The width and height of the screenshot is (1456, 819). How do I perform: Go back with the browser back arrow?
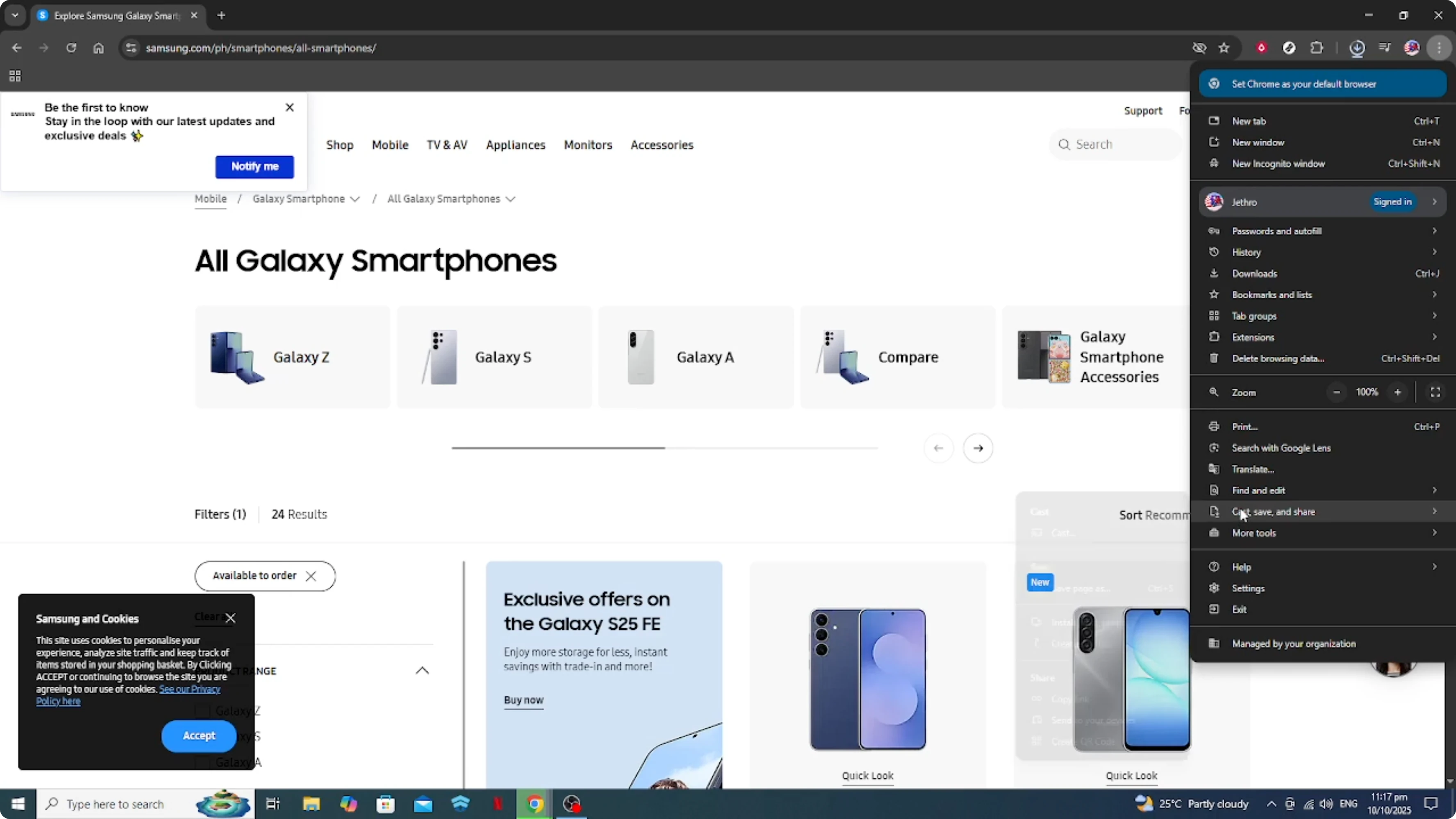(17, 48)
